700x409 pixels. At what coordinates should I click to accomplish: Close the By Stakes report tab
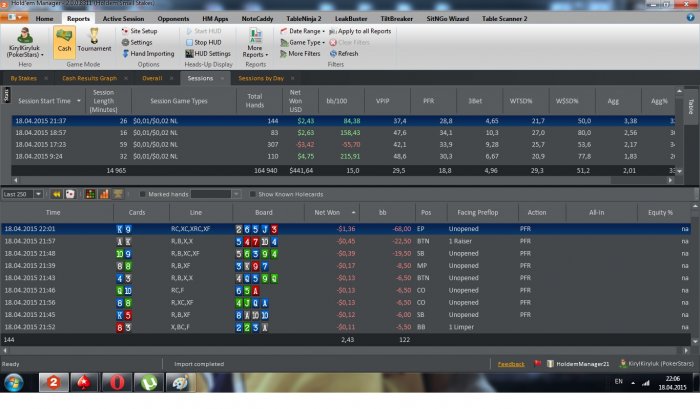(x=46, y=78)
